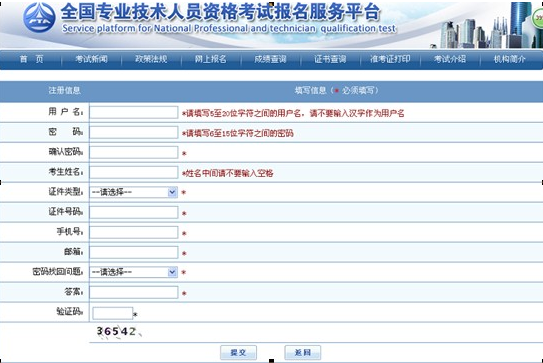This screenshot has width=543, height=363.
Task: Click the 密码找回问题 label
Action: (x=57, y=271)
